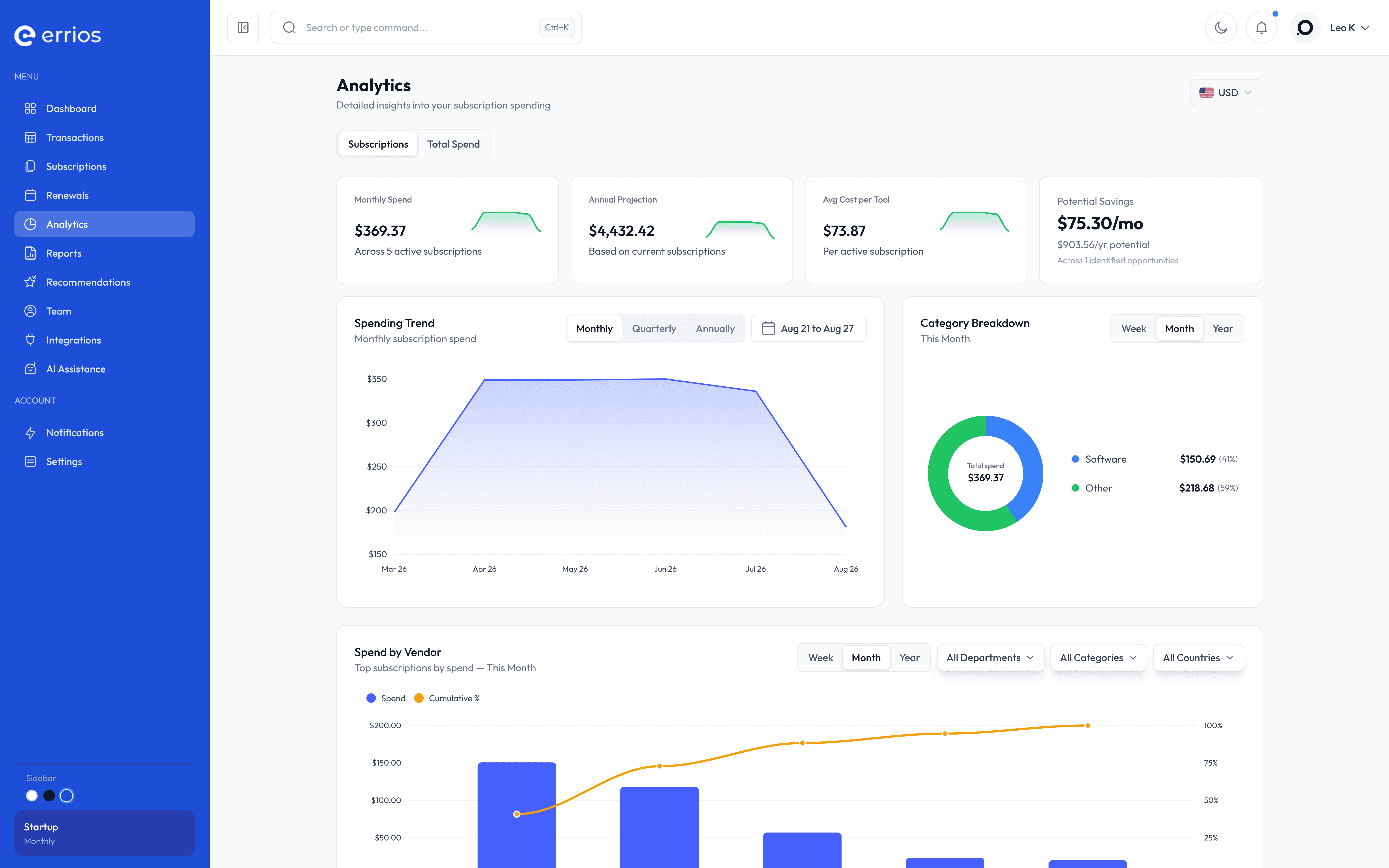Choose the black sidebar color swatch
This screenshot has width=1389, height=868.
49,796
